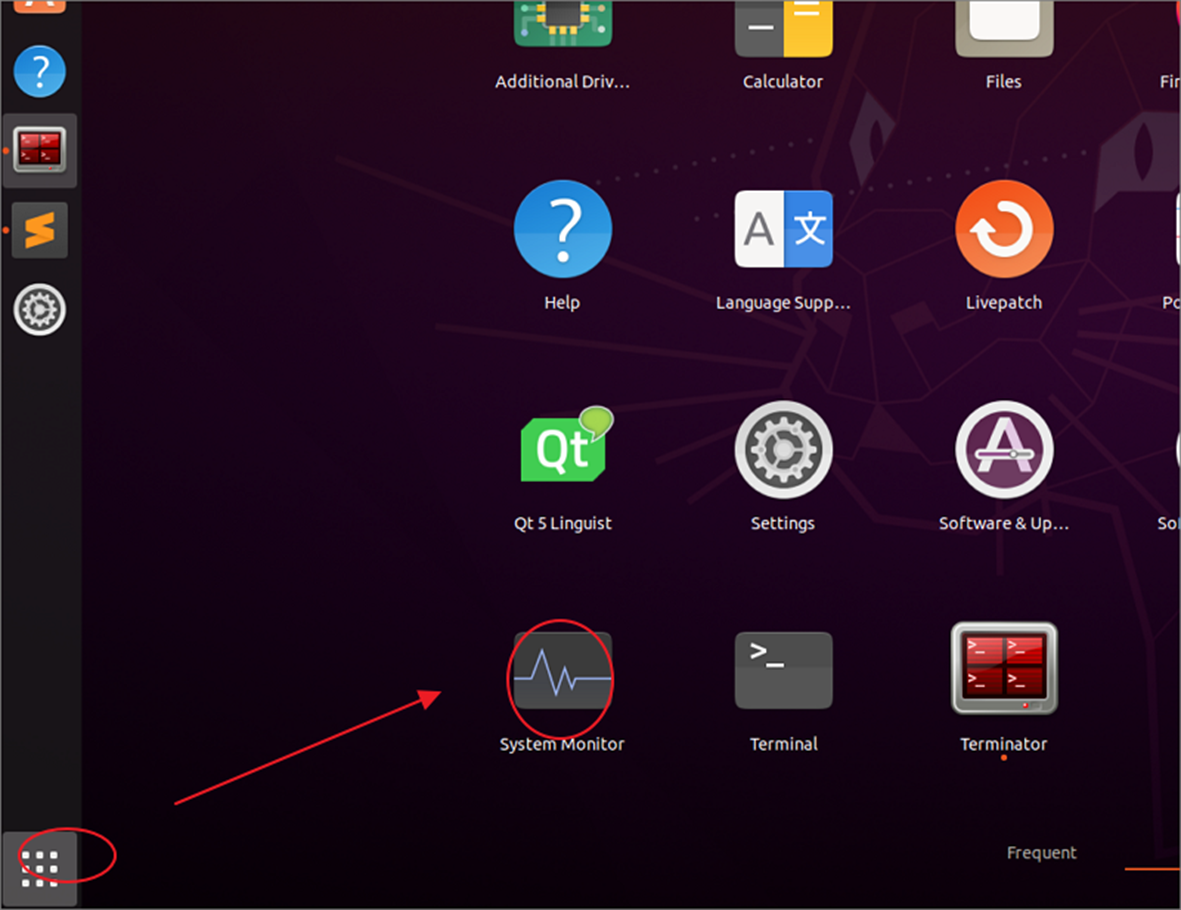
Task: Open the Help app in grid
Action: pyautogui.click(x=563, y=228)
